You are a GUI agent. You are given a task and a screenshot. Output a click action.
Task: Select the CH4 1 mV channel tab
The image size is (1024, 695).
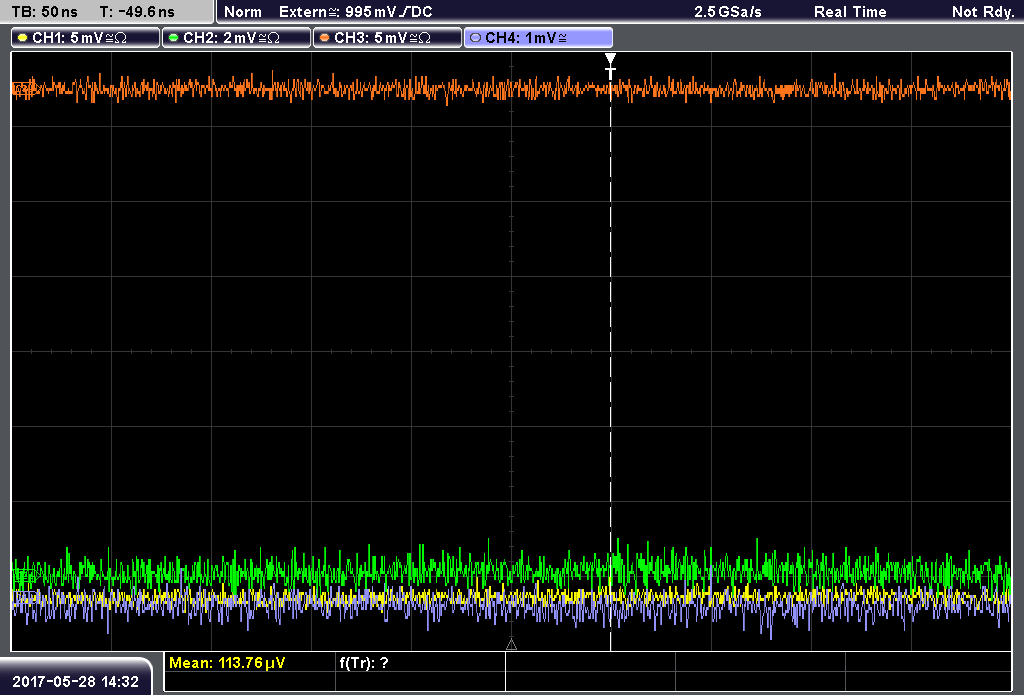point(538,38)
